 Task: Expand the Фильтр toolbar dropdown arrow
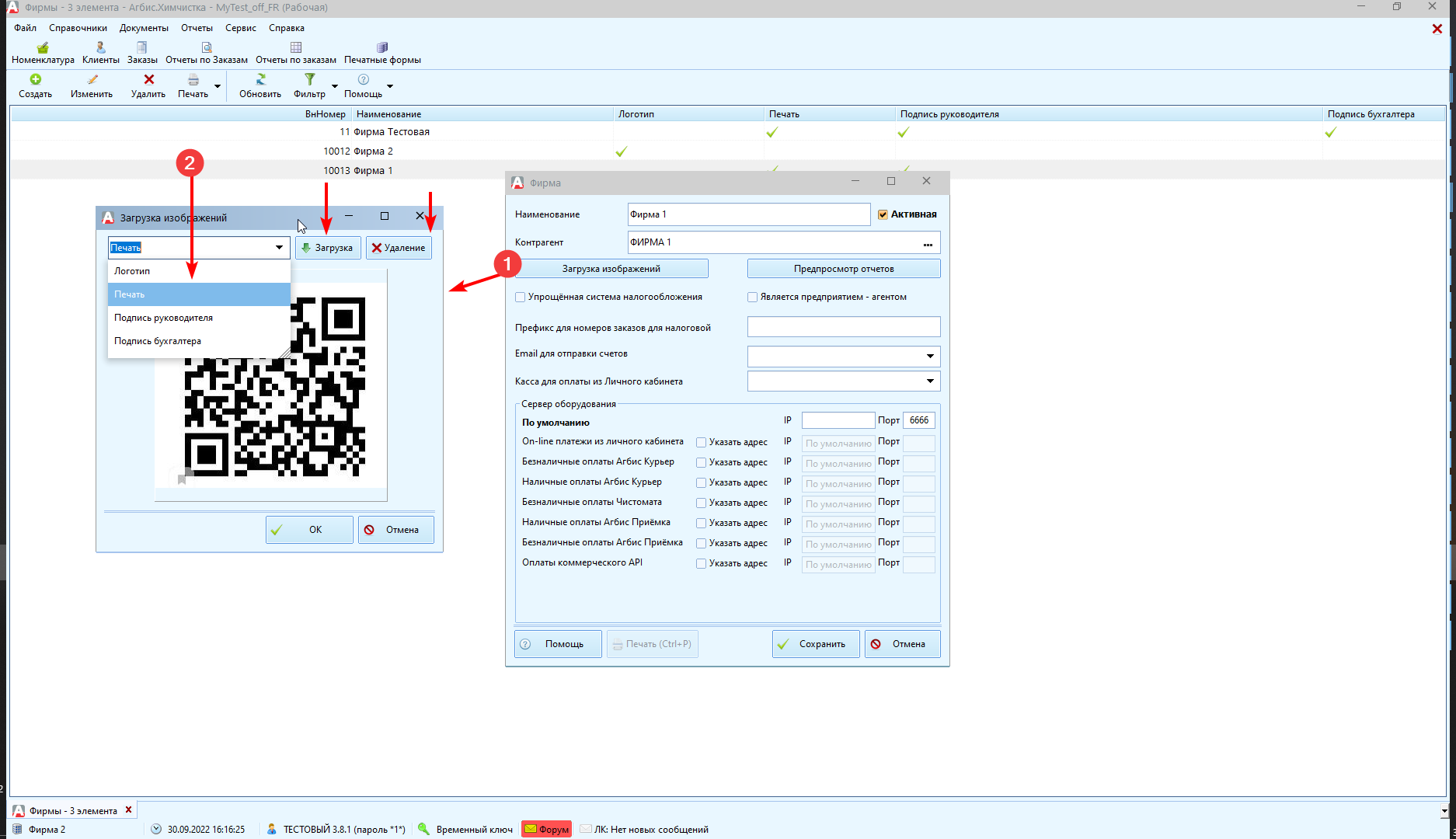point(335,86)
